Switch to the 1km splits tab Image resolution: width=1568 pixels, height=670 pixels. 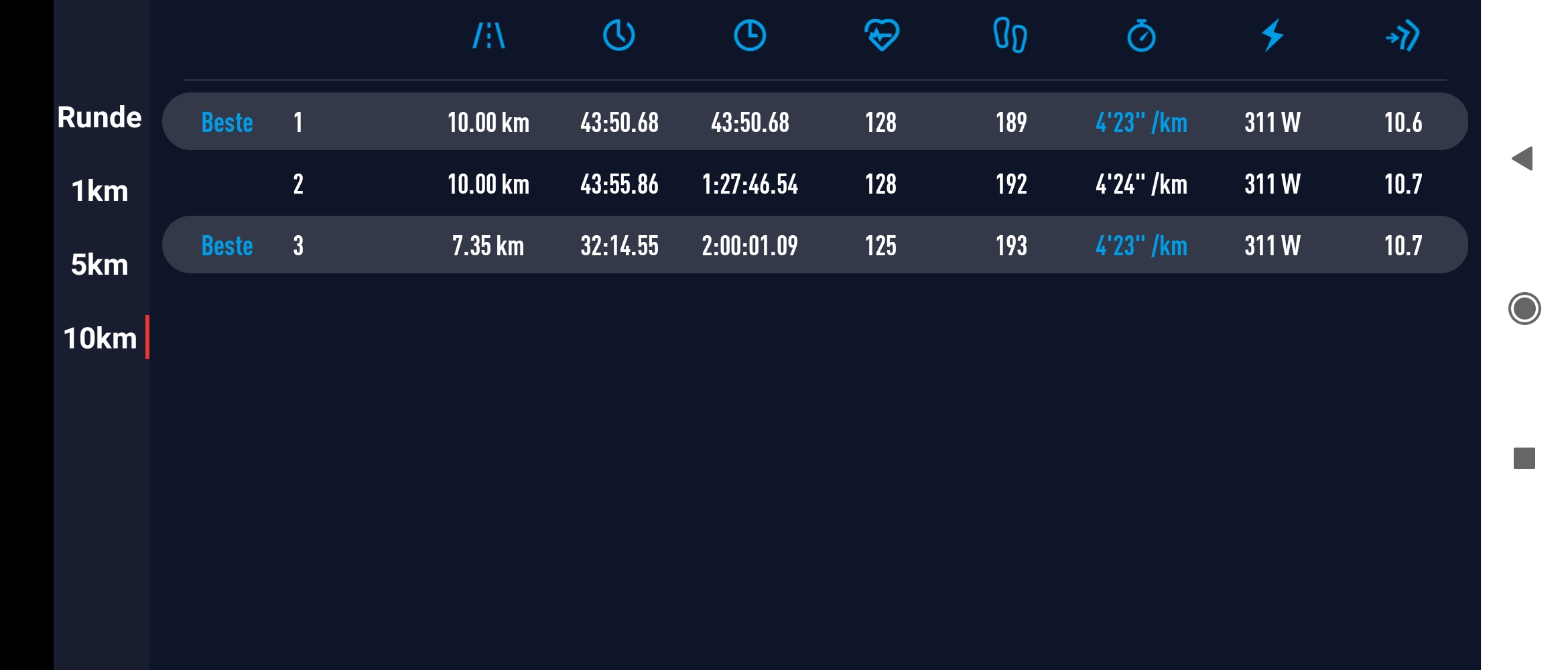[x=100, y=192]
